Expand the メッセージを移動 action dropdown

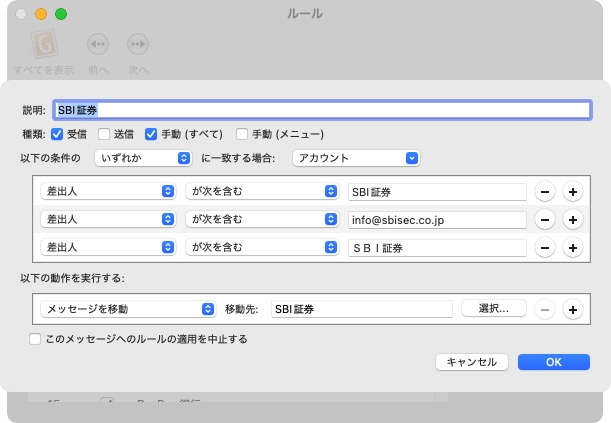coord(127,309)
